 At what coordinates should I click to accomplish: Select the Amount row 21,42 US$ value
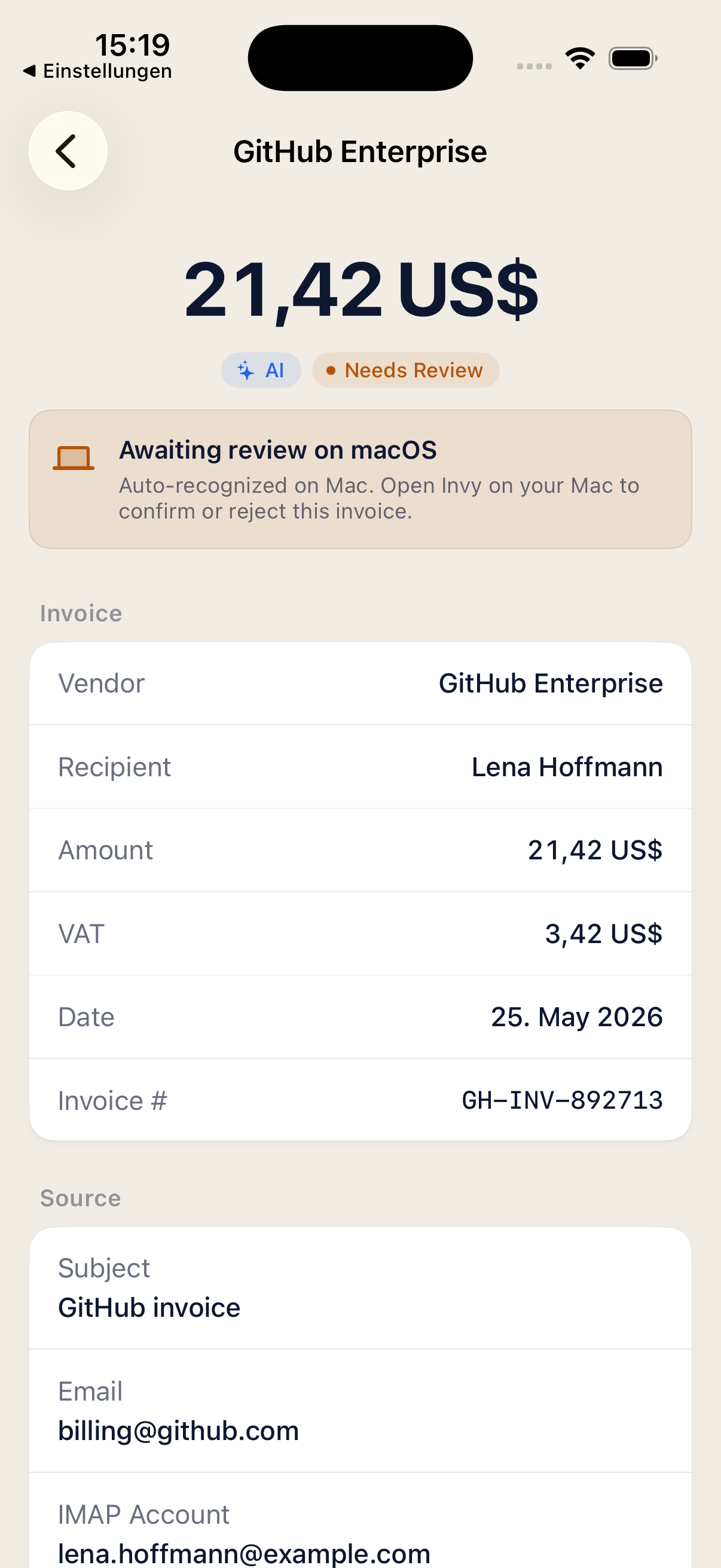(x=595, y=850)
